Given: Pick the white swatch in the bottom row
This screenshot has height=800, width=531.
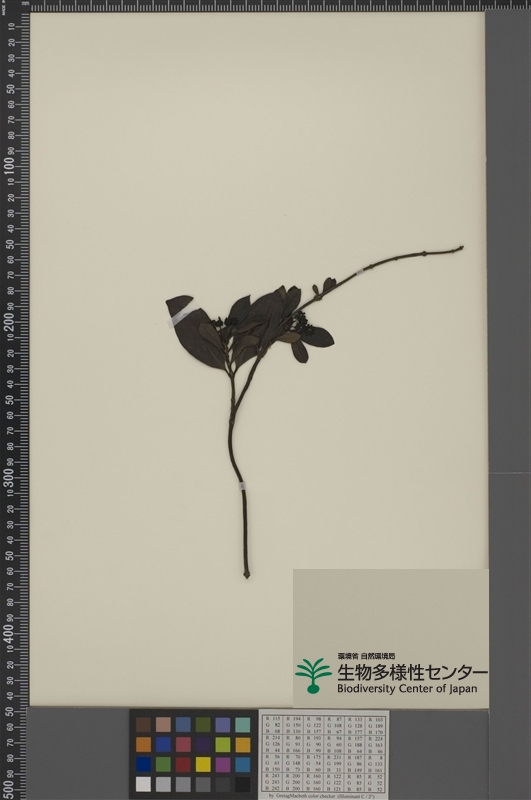Looking at the screenshot, I should tap(143, 784).
